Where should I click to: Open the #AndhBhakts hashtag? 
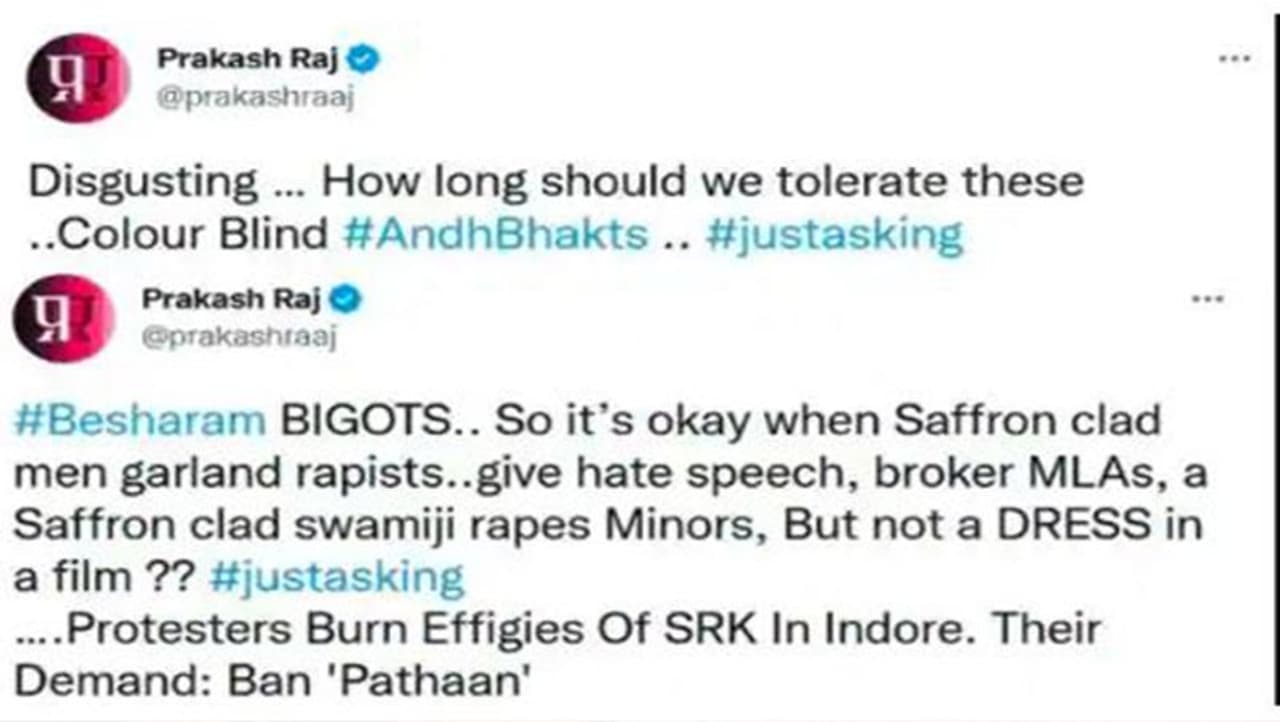coord(495,234)
